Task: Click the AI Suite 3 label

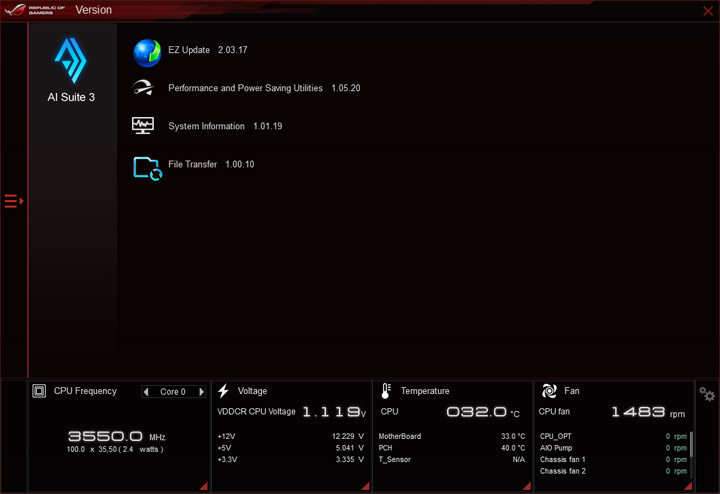Action: [71, 97]
